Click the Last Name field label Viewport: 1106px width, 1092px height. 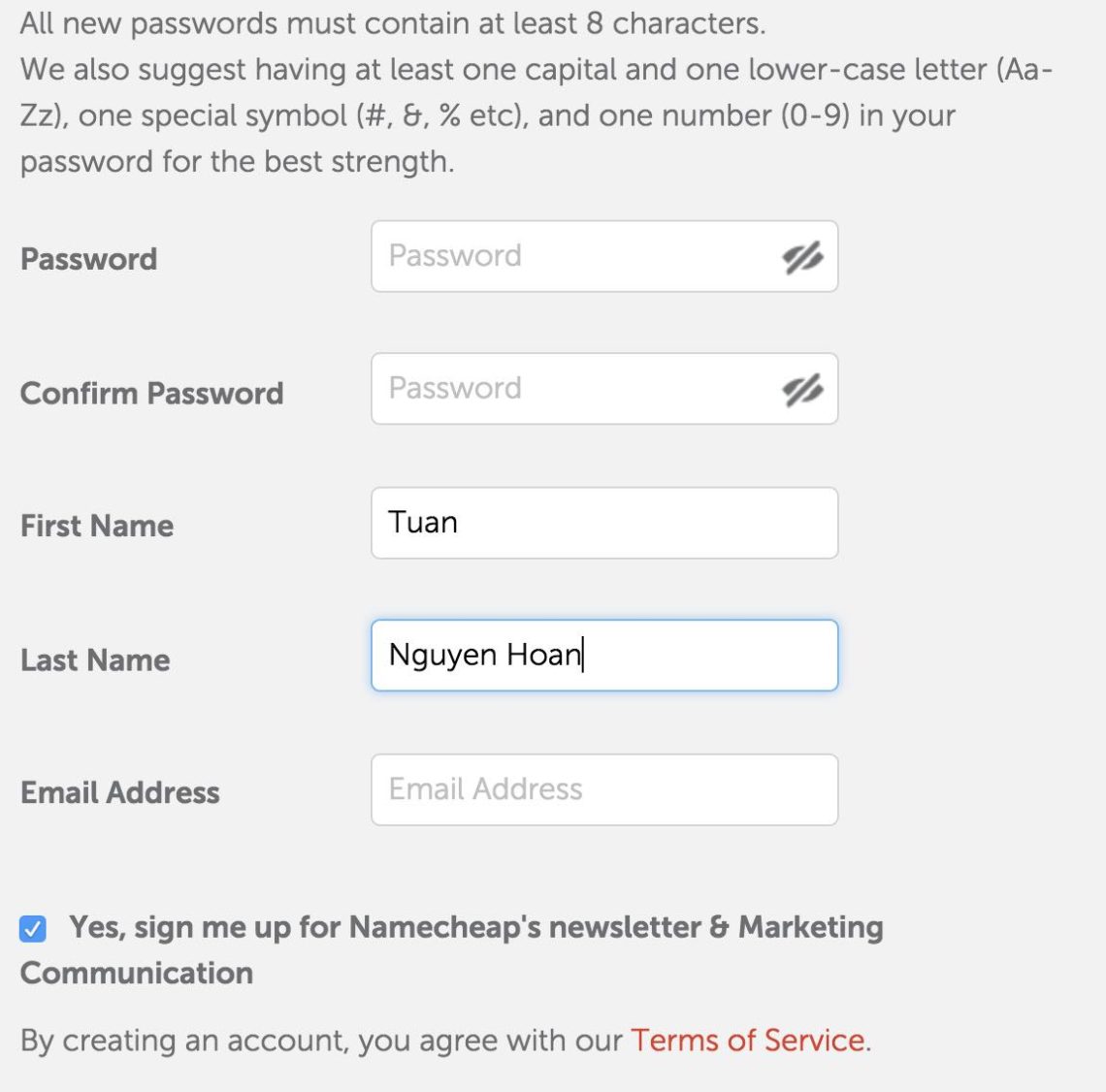[95, 660]
